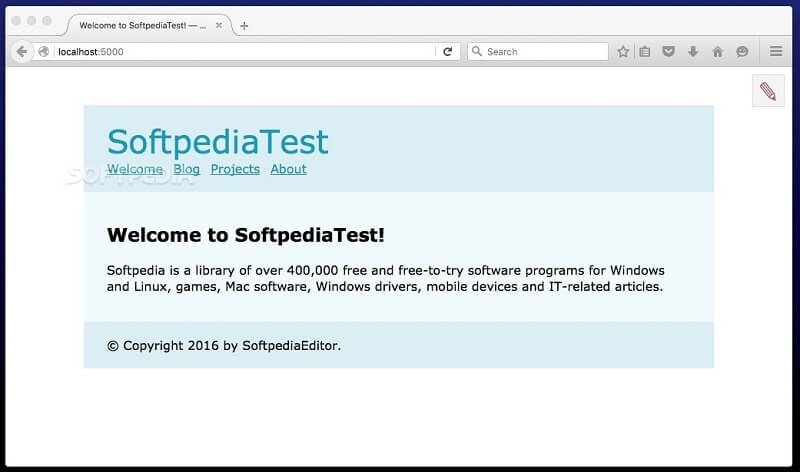The image size is (800, 472).
Task: Open the Projects navigation link
Action: [x=235, y=169]
